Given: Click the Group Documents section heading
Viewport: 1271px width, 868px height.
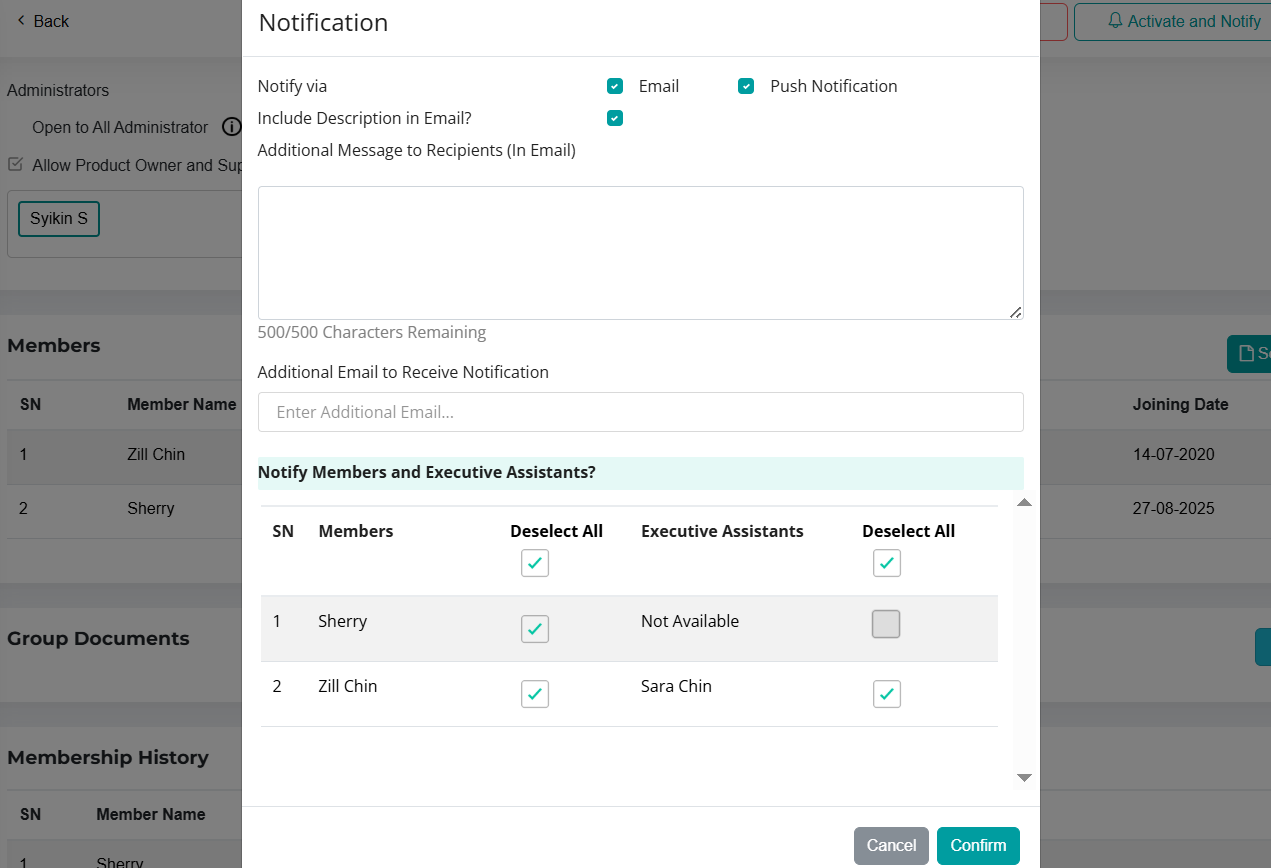Looking at the screenshot, I should click(98, 638).
